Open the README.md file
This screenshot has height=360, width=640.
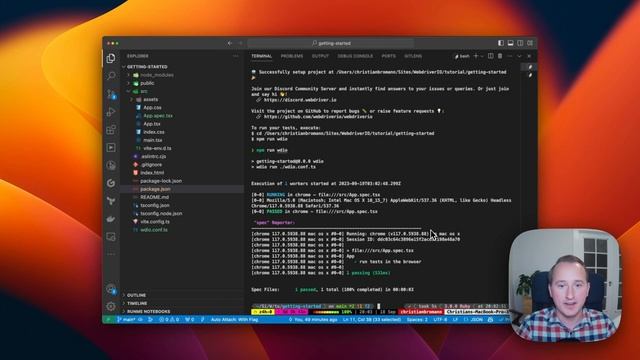tap(154, 197)
